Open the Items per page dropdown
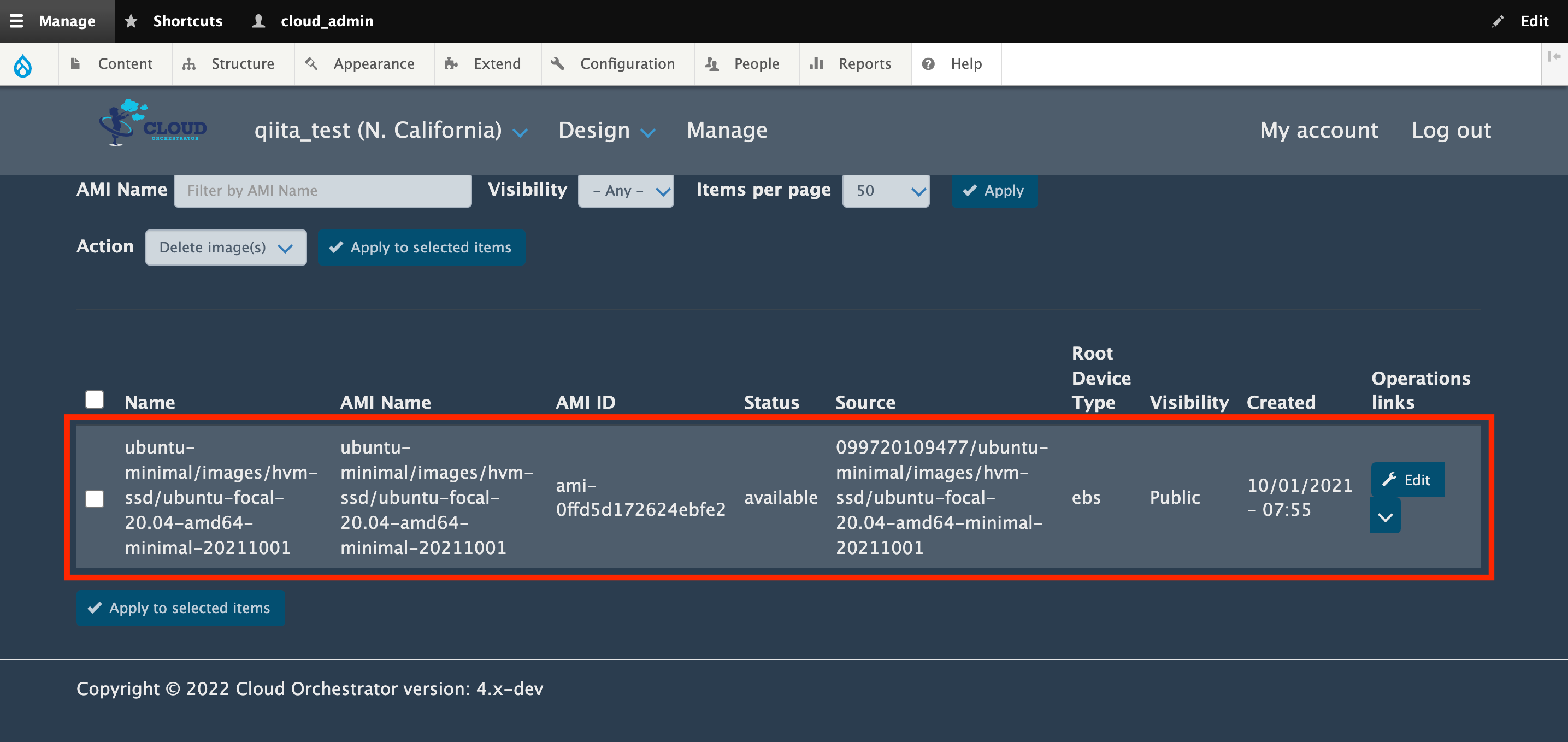This screenshot has height=742, width=1568. click(x=886, y=191)
